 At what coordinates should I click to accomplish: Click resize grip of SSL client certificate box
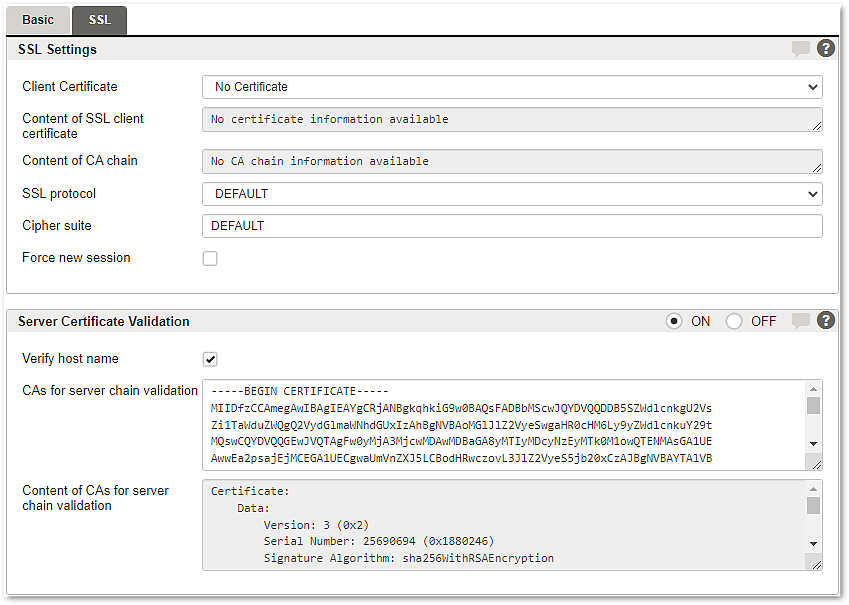[x=817, y=126]
